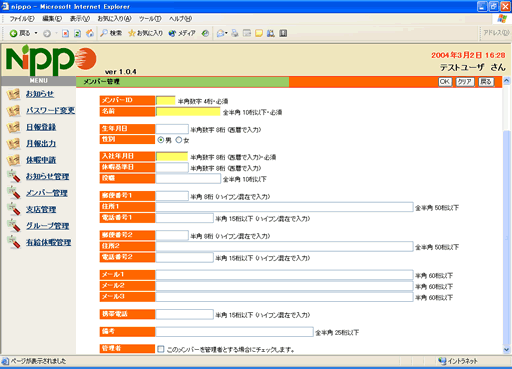Image resolution: width=512 pixels, height=369 pixels.
Task: Click the 支店管理 sidebar link
Action: click(x=41, y=210)
